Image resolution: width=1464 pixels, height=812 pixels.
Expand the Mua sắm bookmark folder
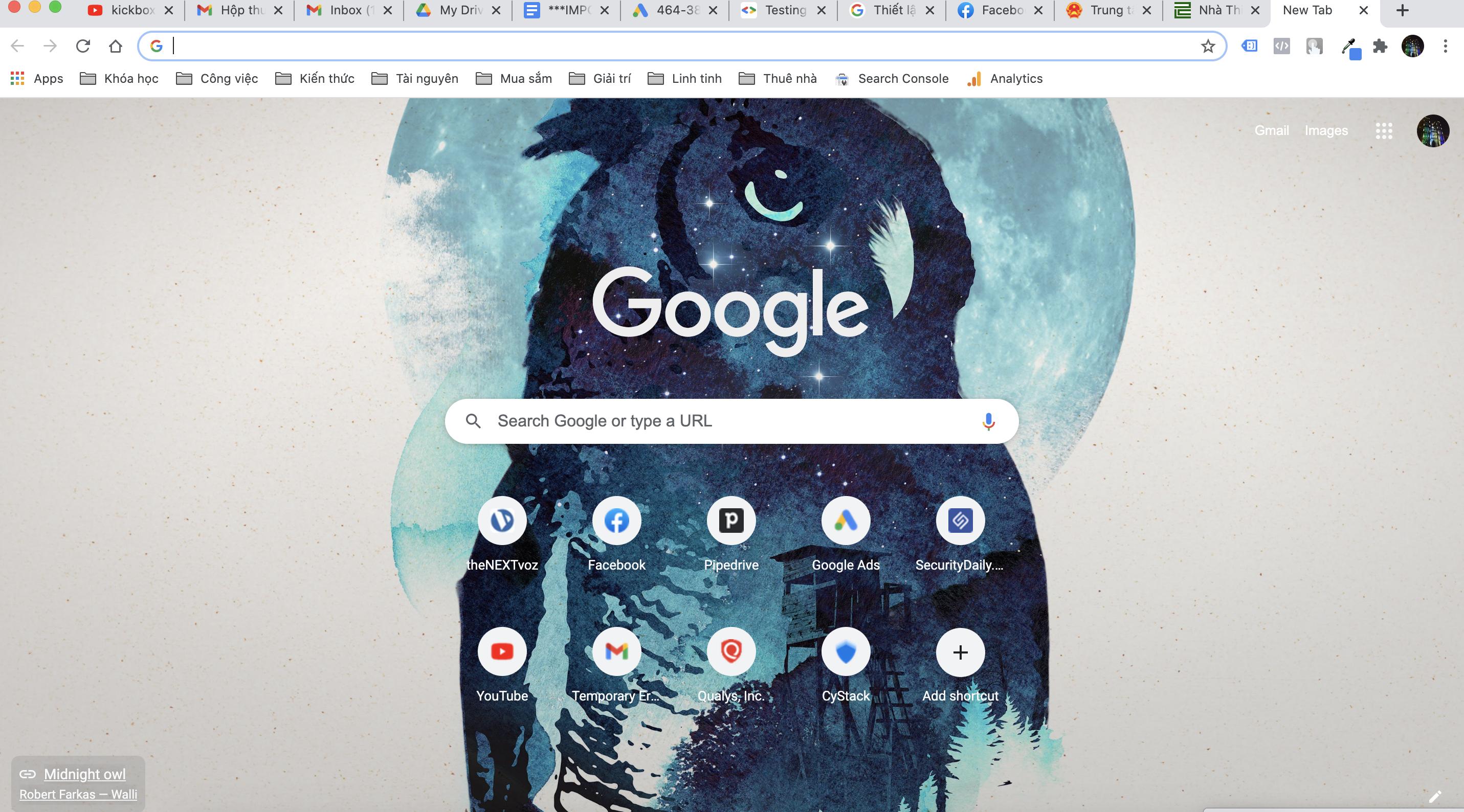pyautogui.click(x=513, y=78)
